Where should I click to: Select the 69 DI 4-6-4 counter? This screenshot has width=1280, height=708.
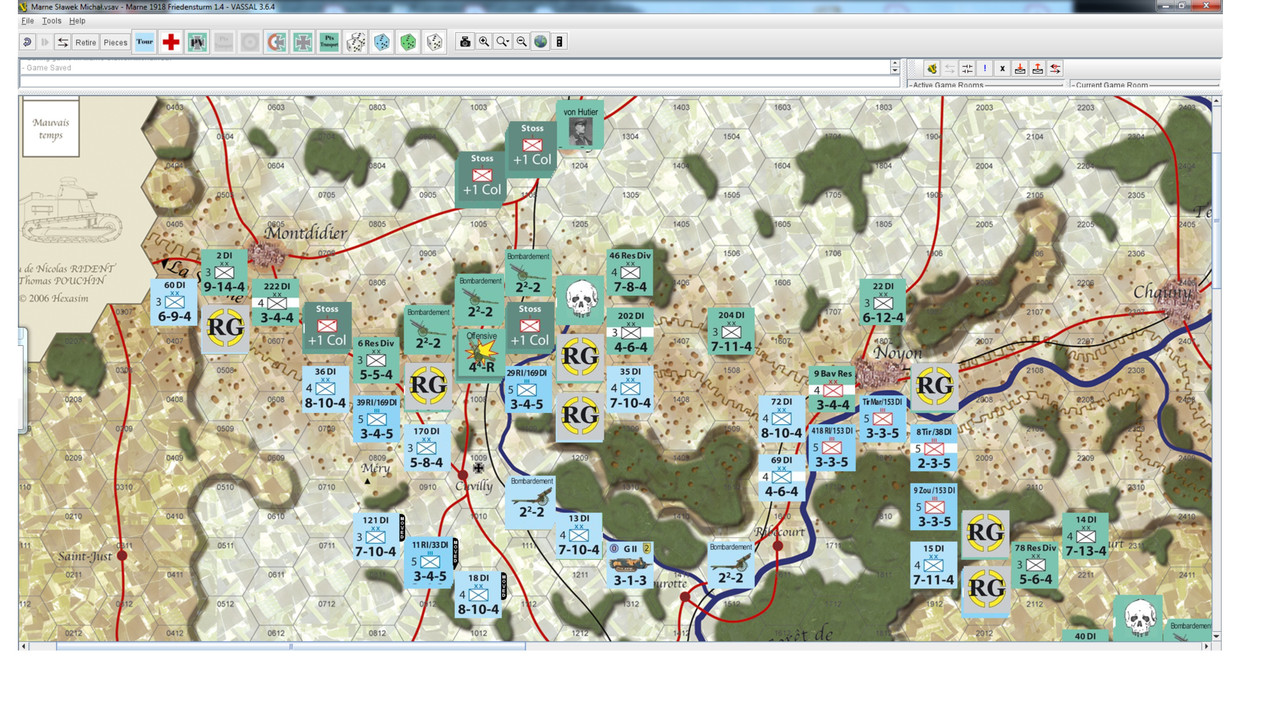[781, 477]
